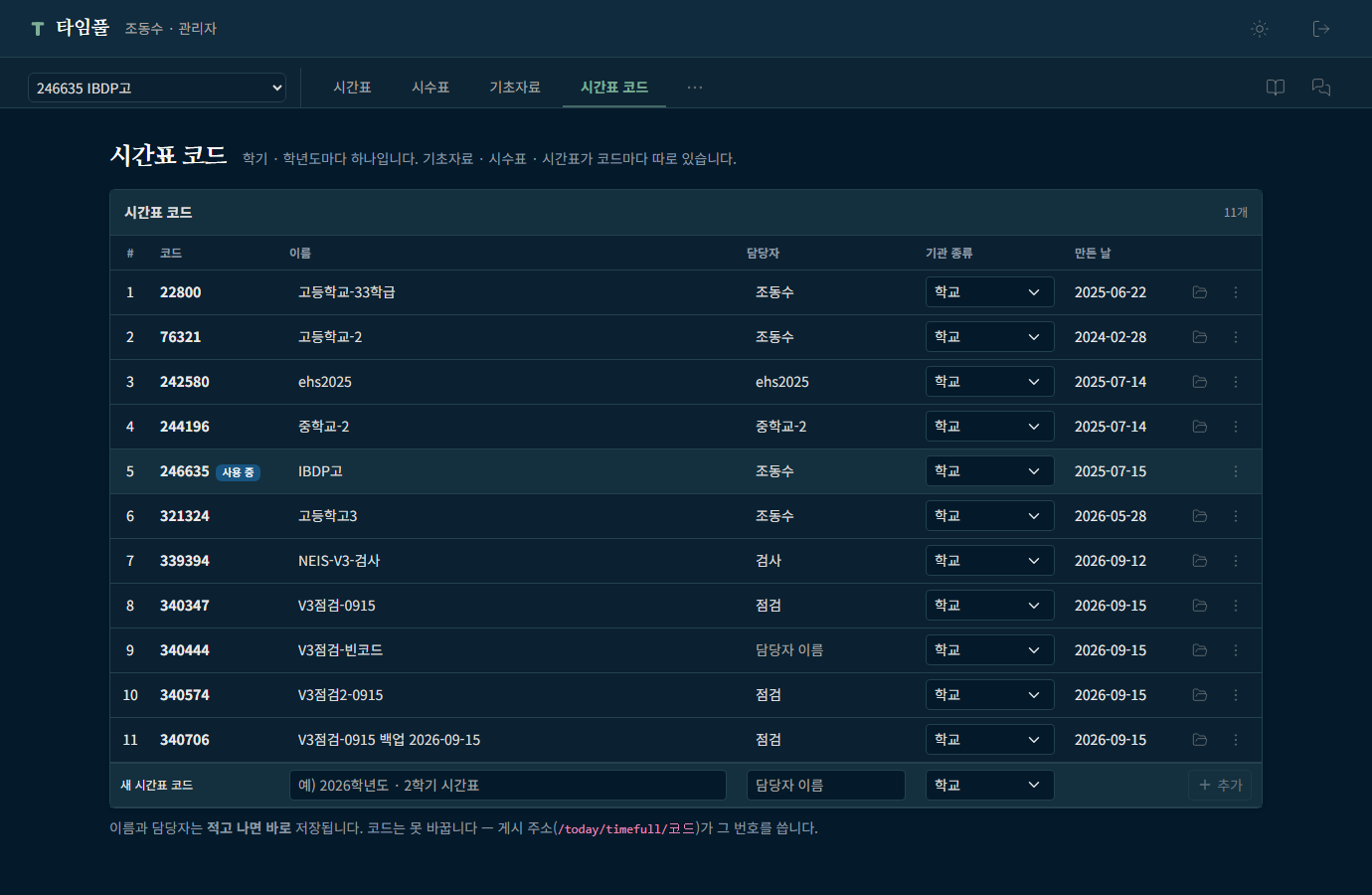Open more options for row 340347

(x=1236, y=606)
